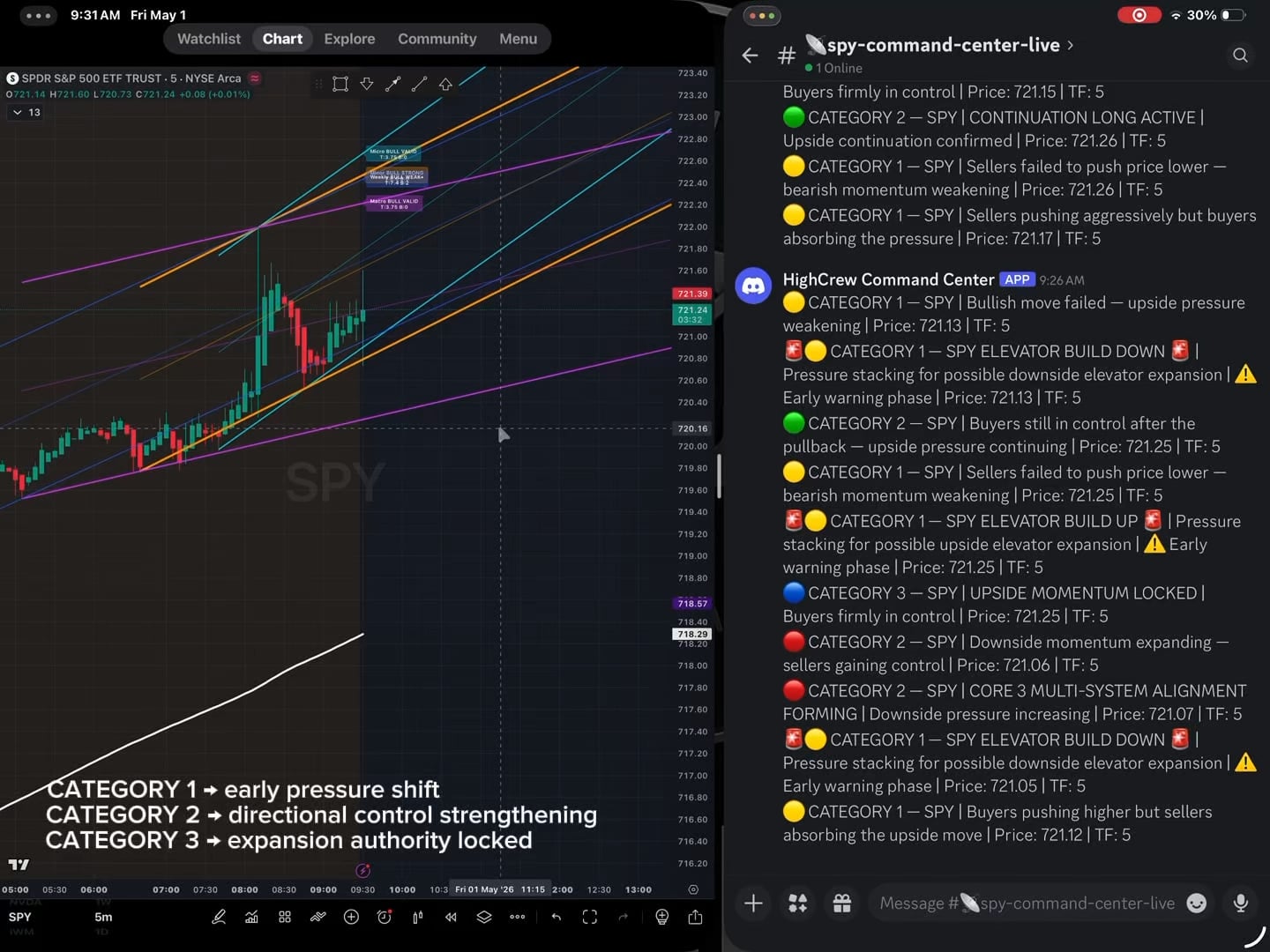Enter fullscreen chart mode
1270x952 pixels.
pyautogui.click(x=590, y=917)
